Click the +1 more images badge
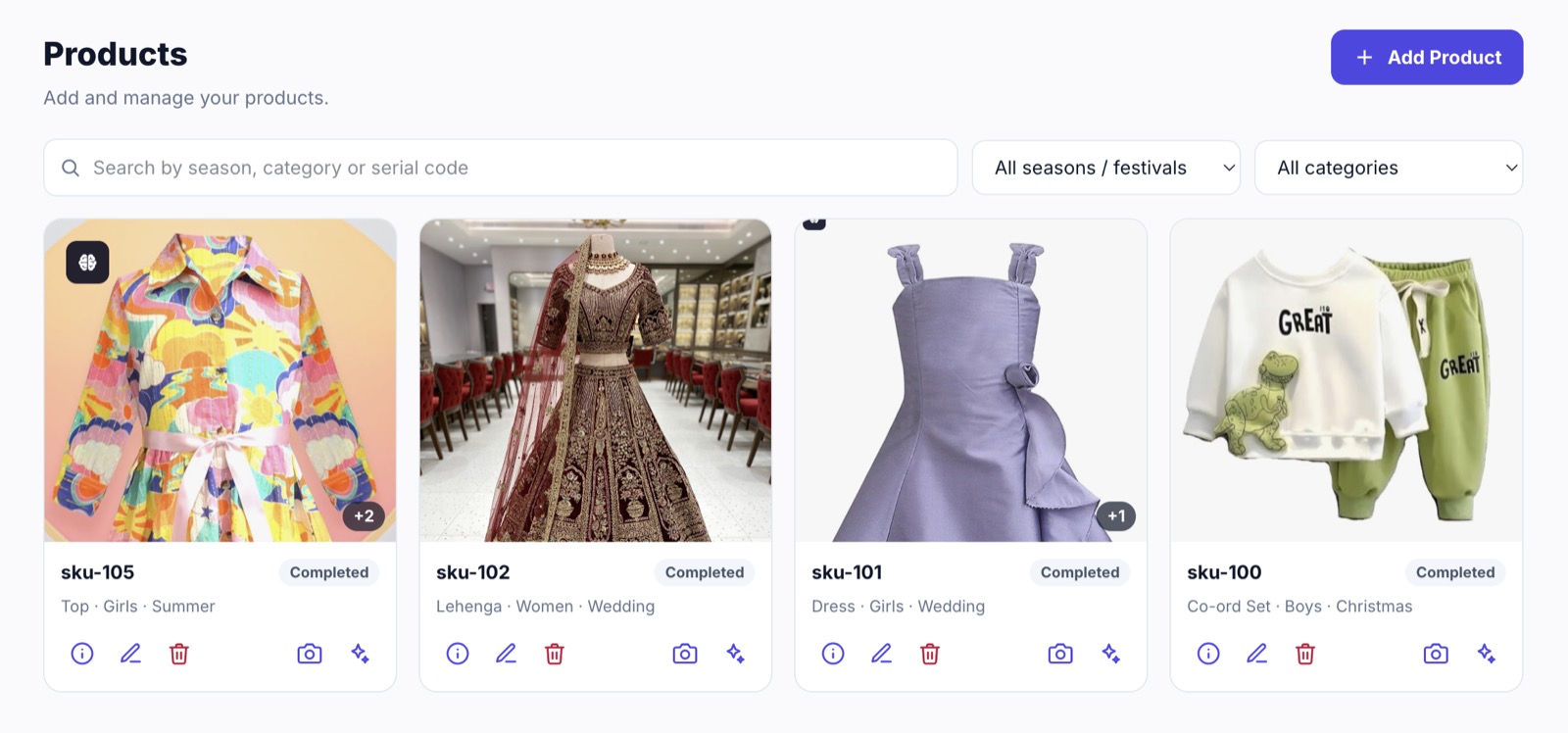 pos(1116,516)
